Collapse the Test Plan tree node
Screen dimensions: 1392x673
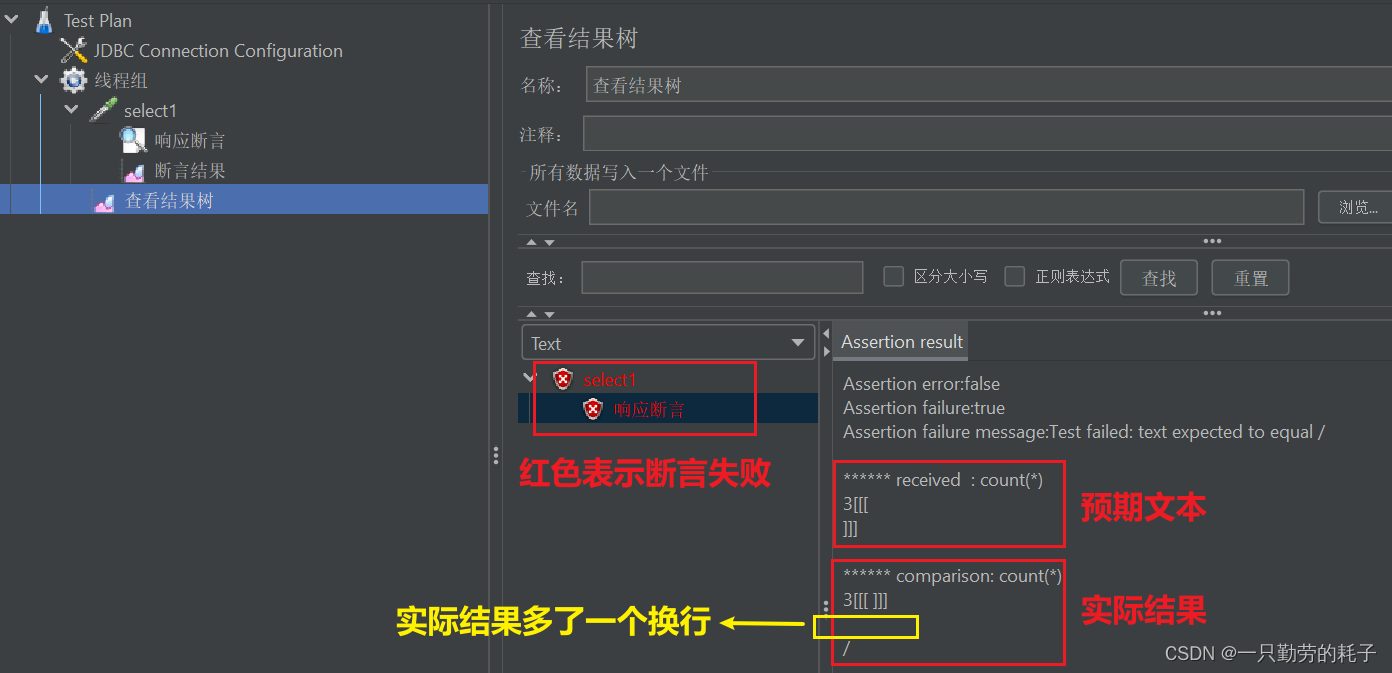(11, 19)
